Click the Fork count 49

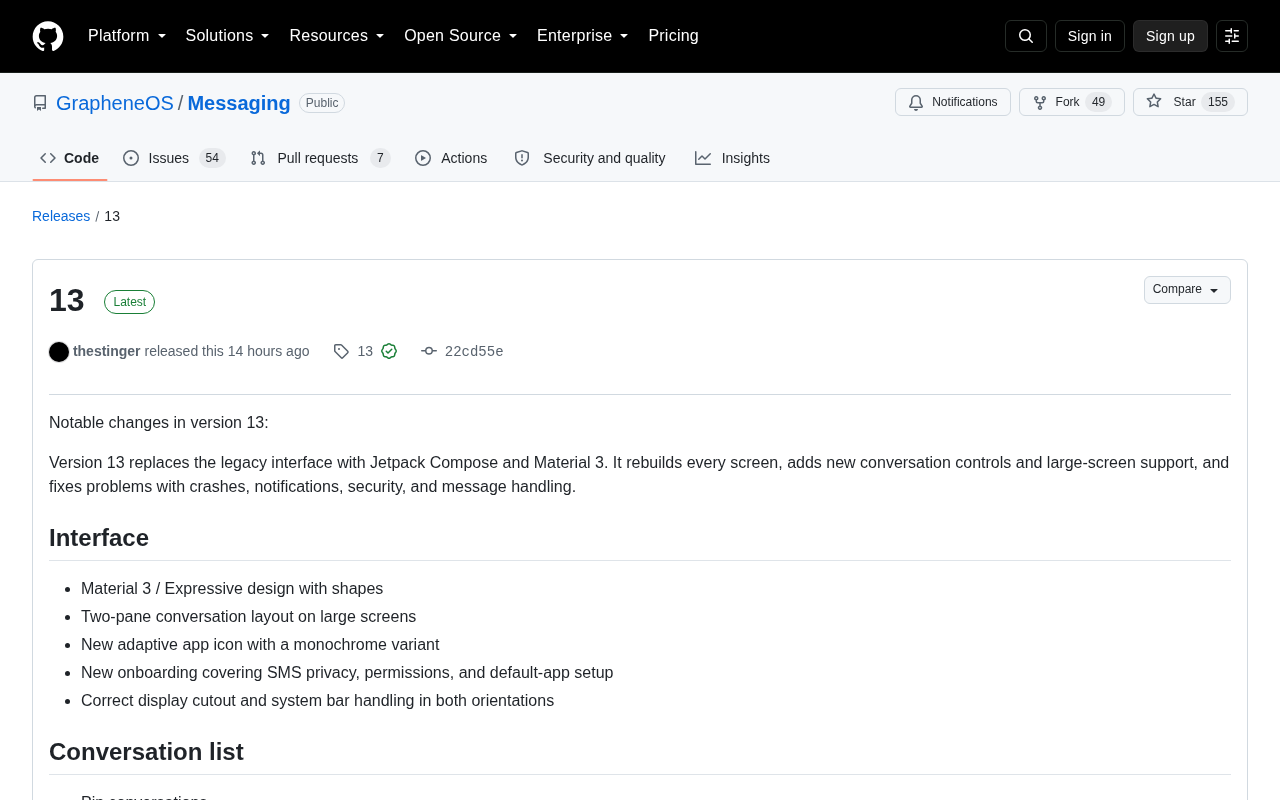tap(1098, 102)
